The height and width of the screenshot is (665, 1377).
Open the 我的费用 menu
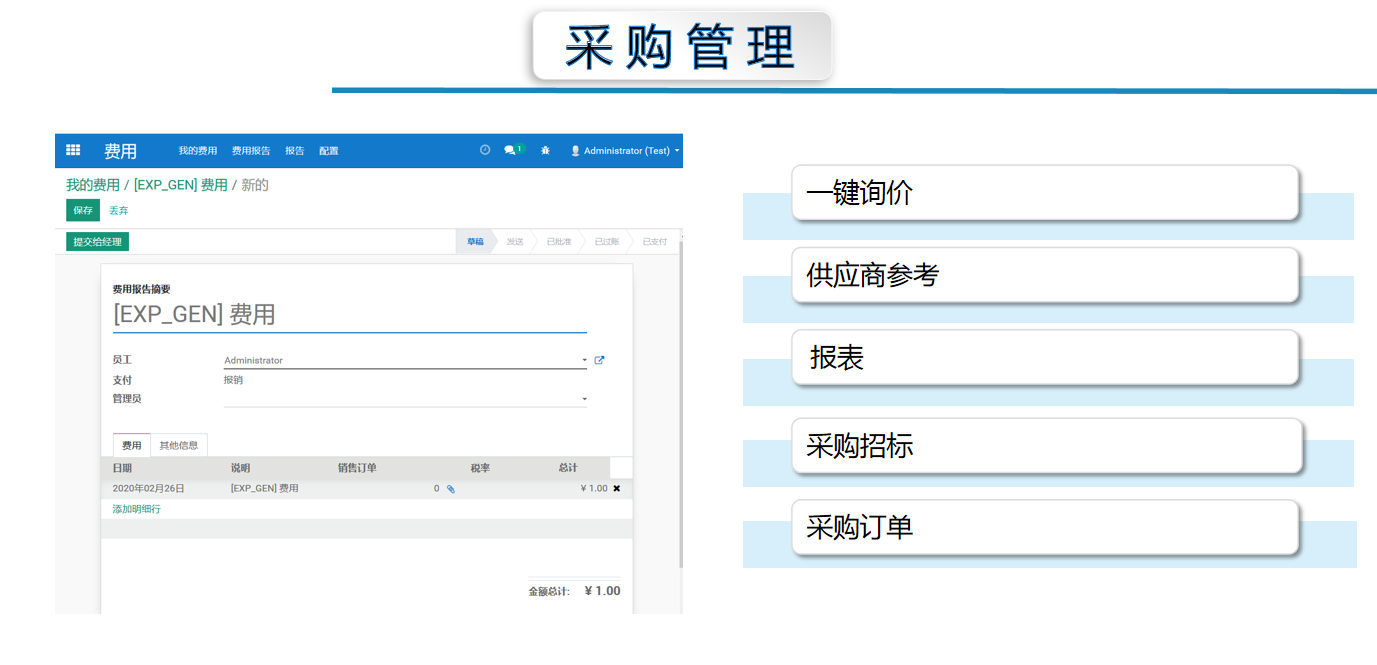pos(197,151)
